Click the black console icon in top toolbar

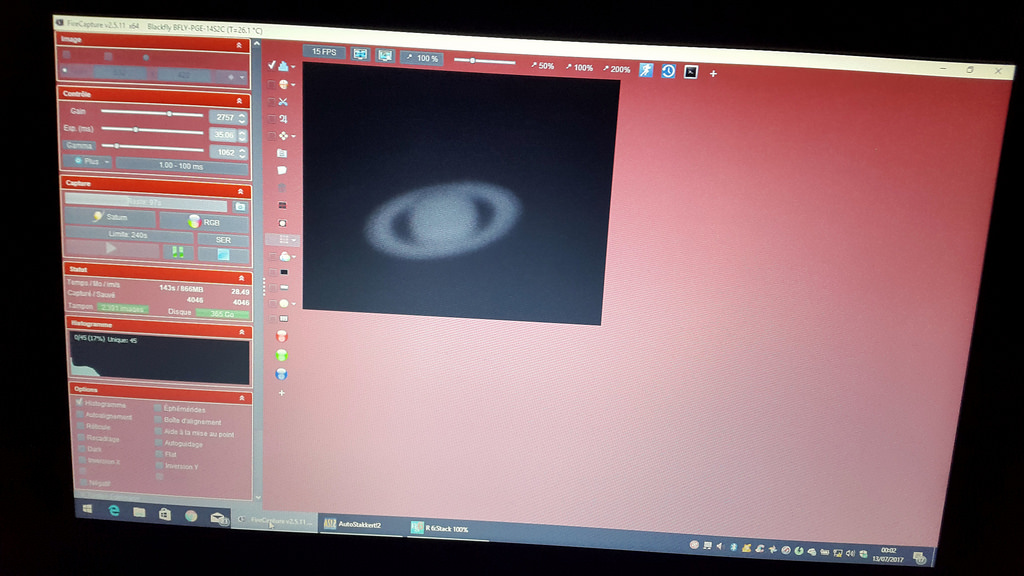pos(691,72)
